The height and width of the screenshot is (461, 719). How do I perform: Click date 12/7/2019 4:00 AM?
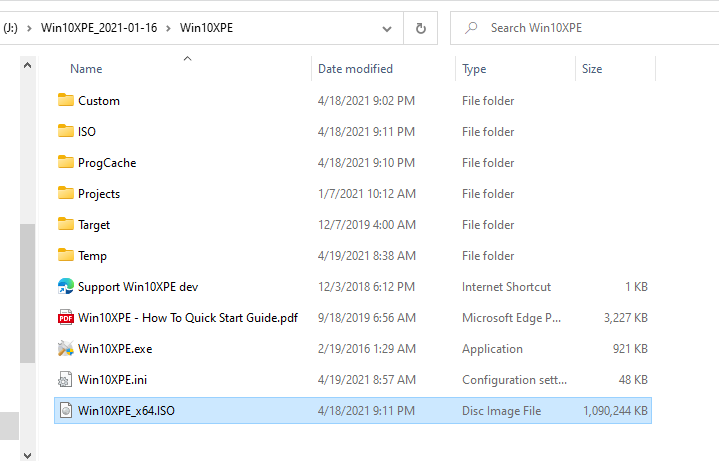[367, 225]
